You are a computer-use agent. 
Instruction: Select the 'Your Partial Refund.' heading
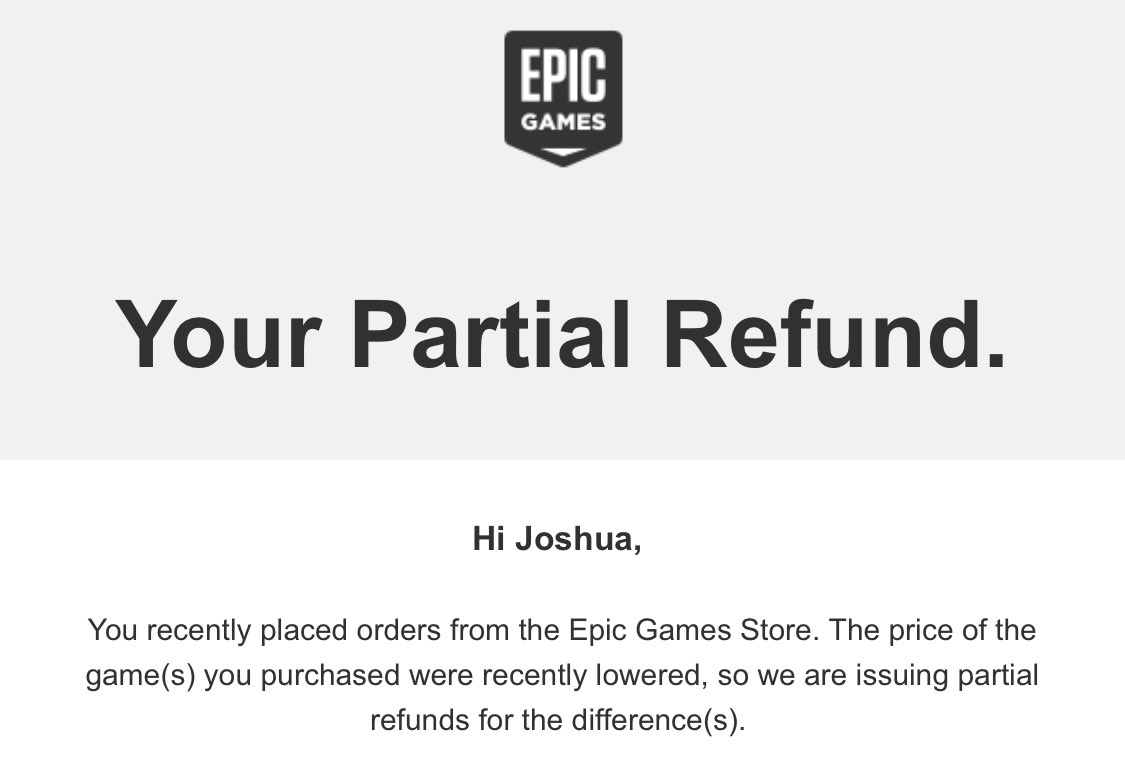coord(561,335)
